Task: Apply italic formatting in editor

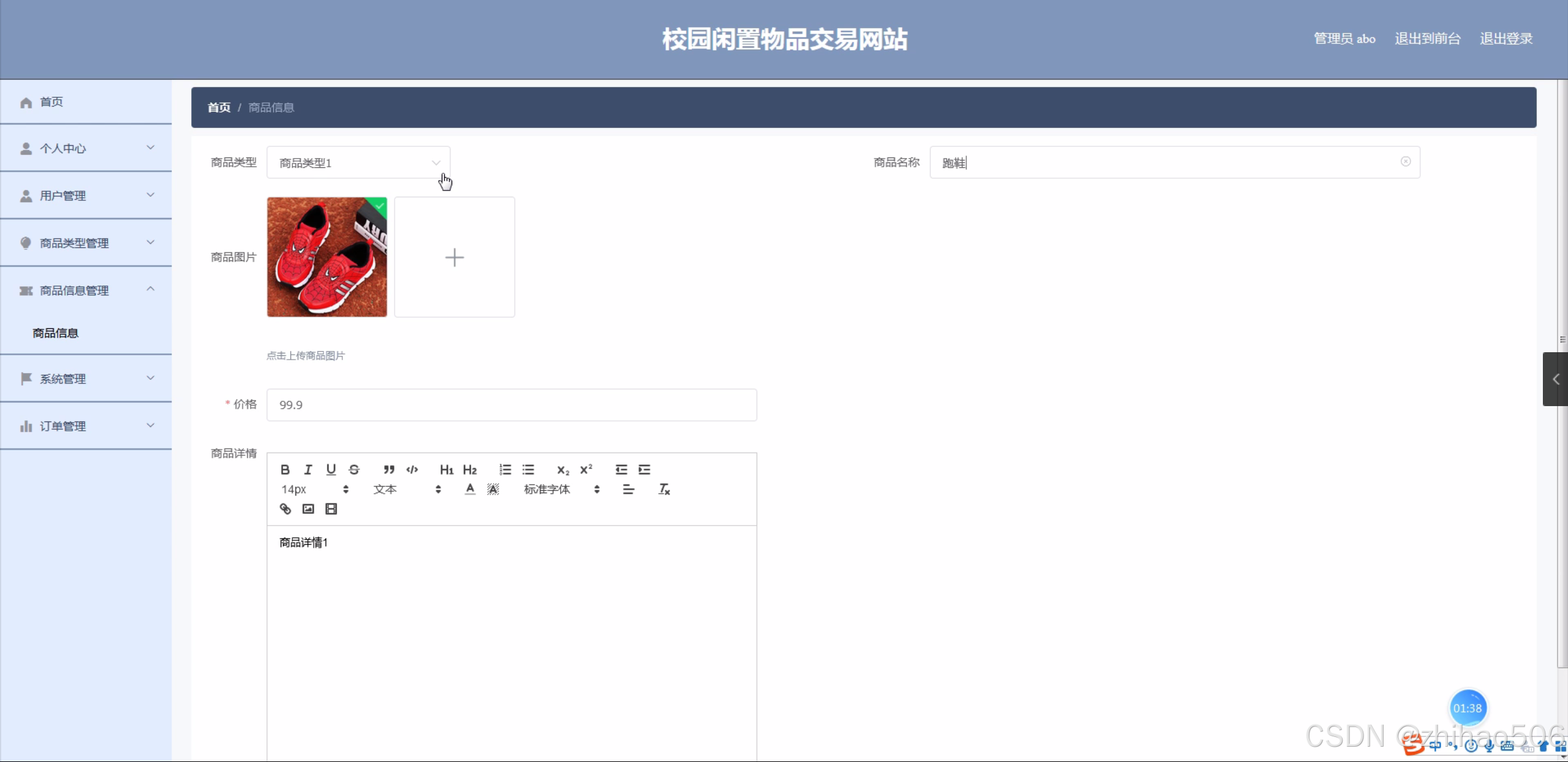Action: point(308,470)
